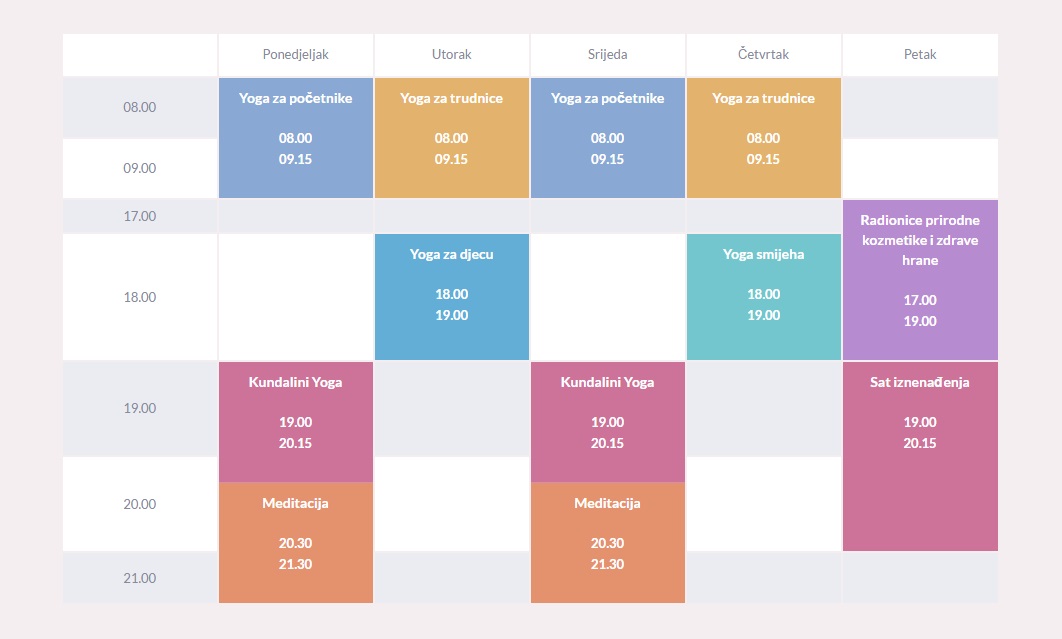Select Thursday's Yoga za trudnice block
The height and width of the screenshot is (639, 1062).
tap(763, 138)
